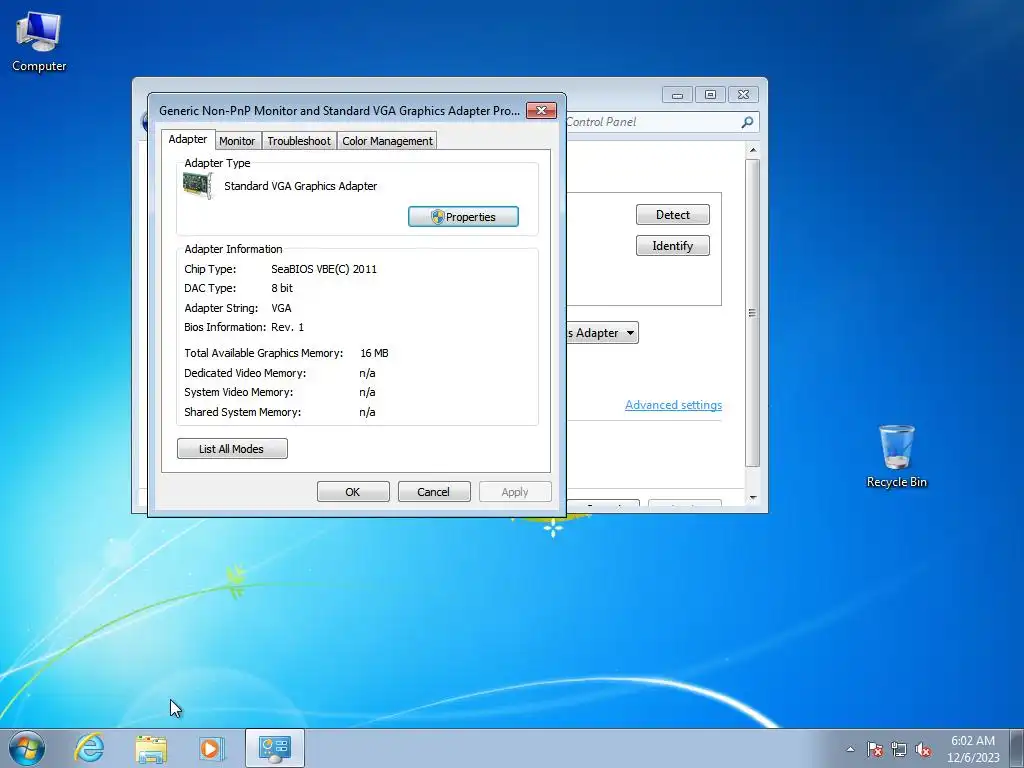Open the Troubleshoot tab

point(299,141)
